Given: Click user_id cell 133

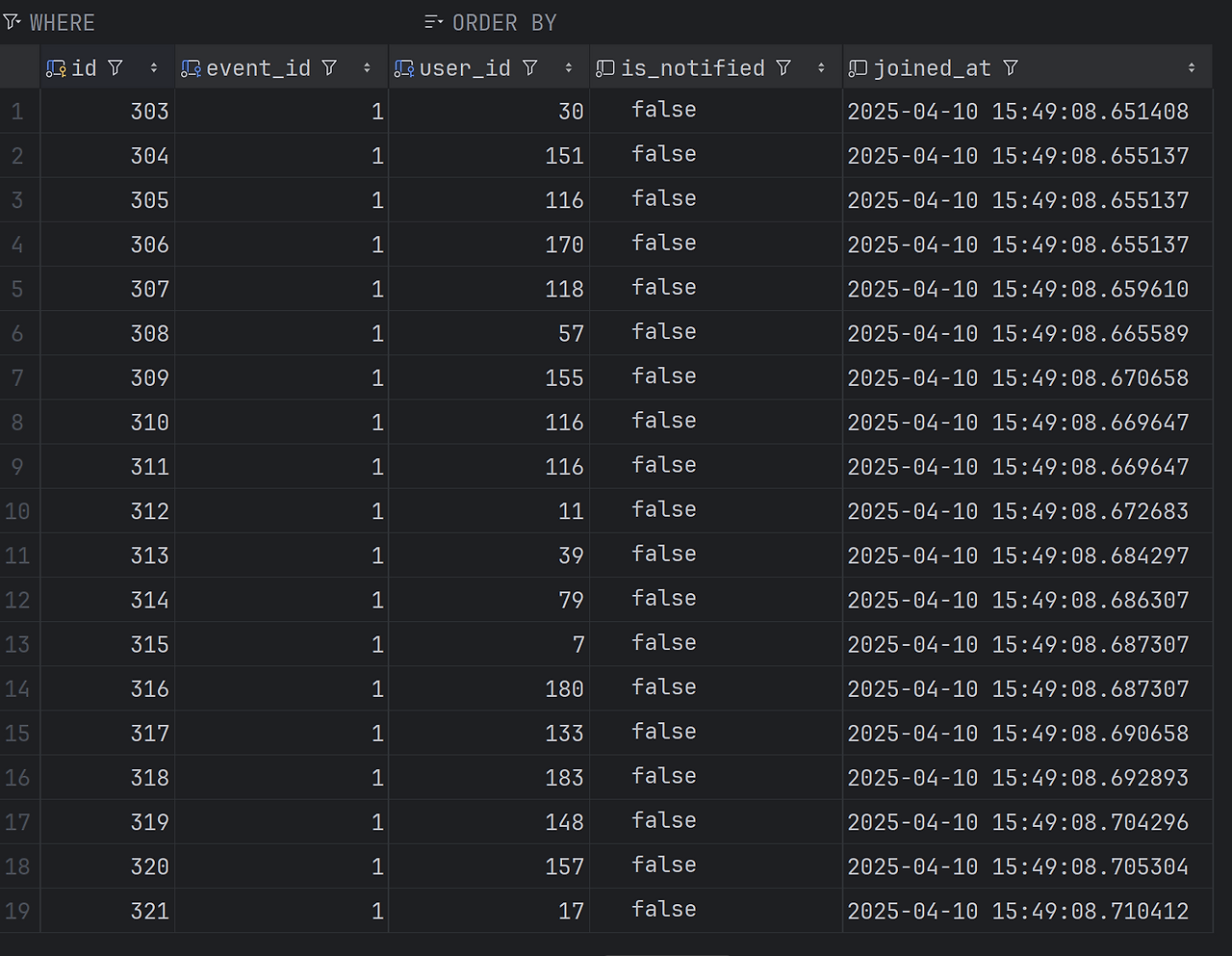Looking at the screenshot, I should pyautogui.click(x=489, y=734).
